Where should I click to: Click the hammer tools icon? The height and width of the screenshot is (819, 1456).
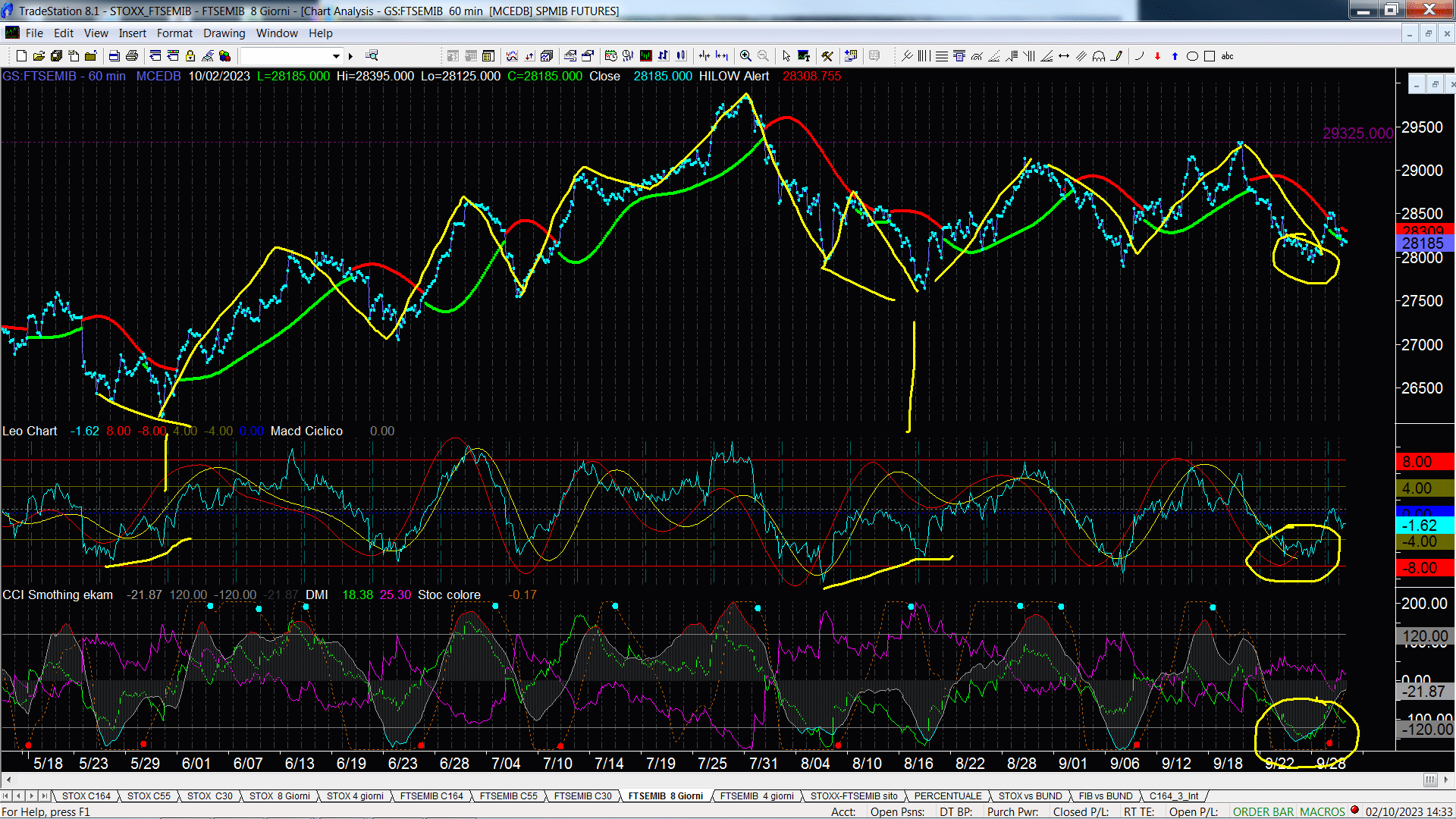point(827,56)
